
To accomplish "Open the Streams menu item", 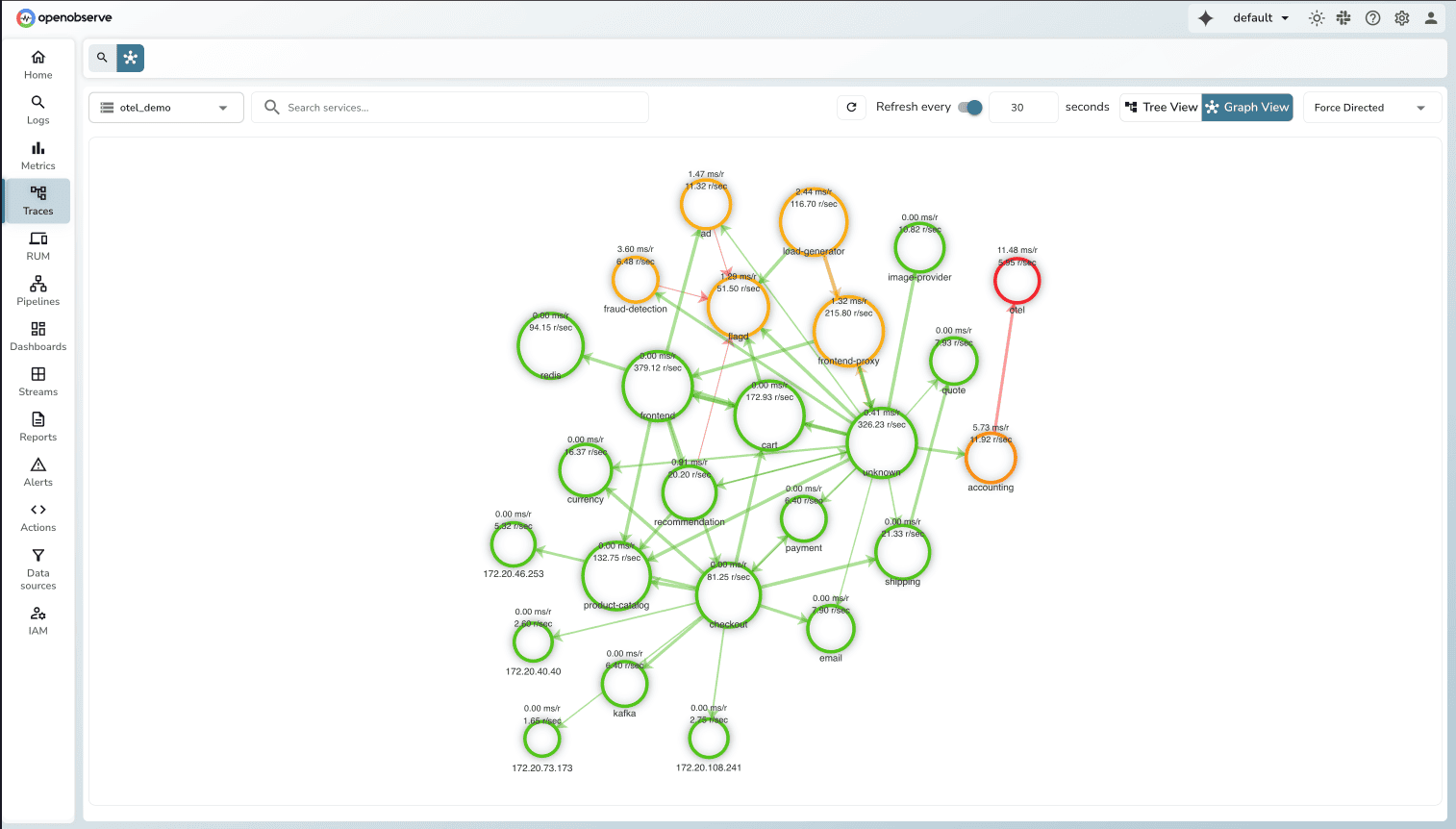I will (x=38, y=381).
